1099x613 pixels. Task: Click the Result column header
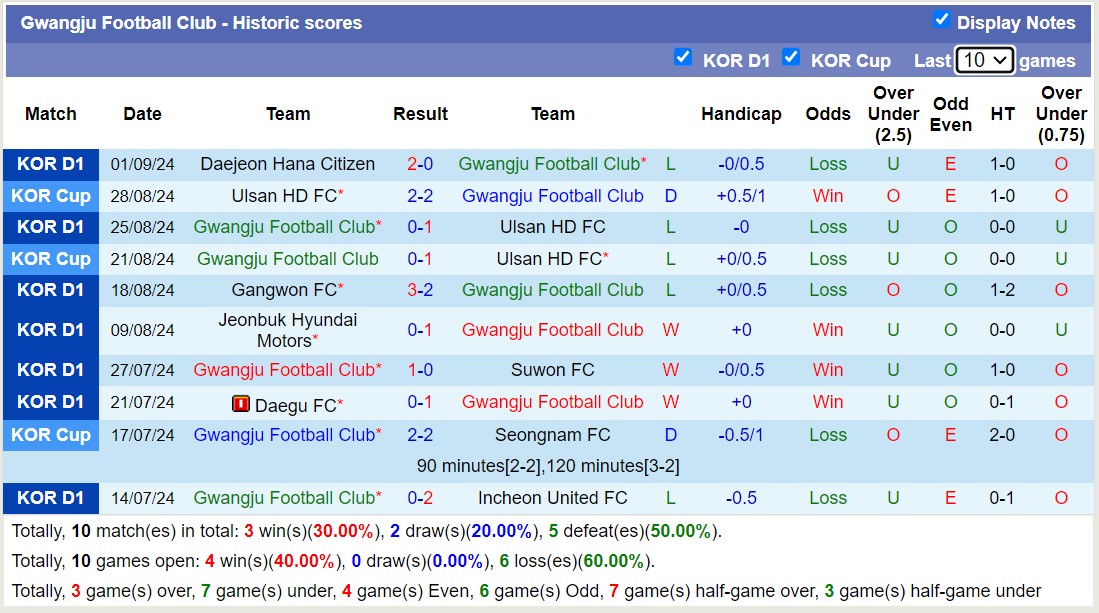point(420,114)
